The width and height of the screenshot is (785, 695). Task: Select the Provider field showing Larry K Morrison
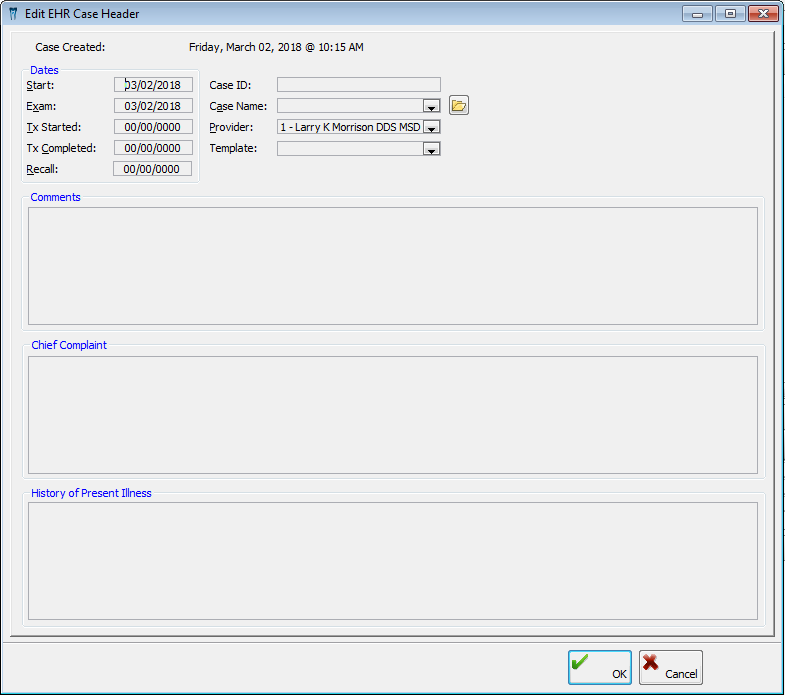point(350,127)
